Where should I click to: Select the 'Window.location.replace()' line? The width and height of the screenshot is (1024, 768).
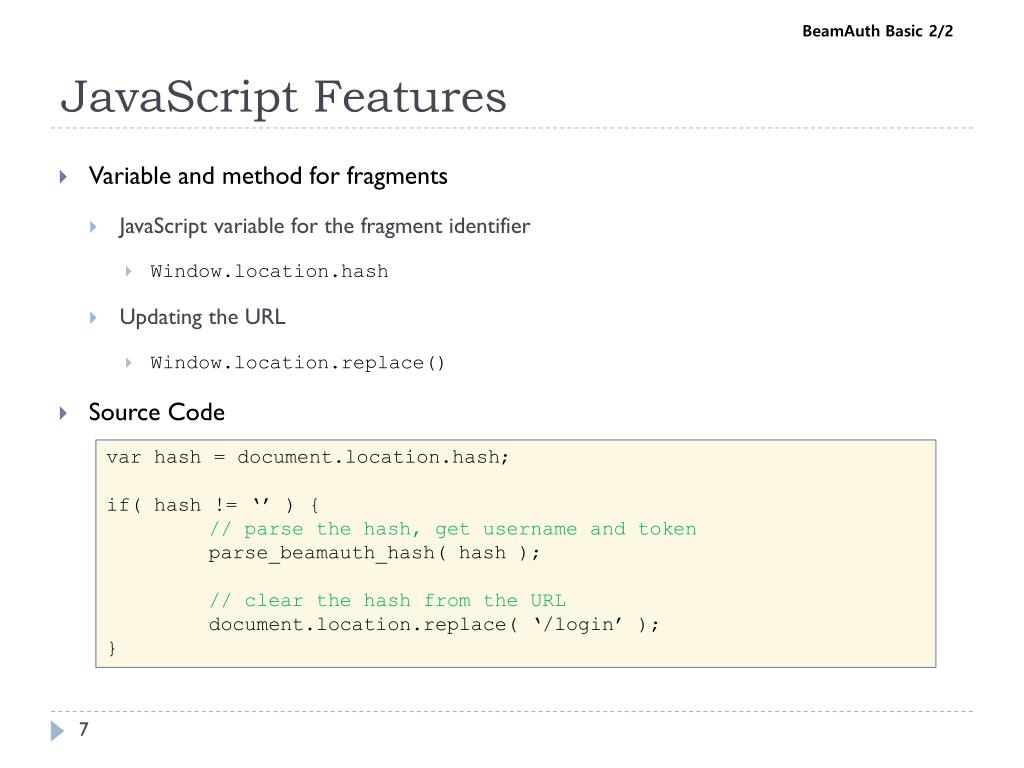(297, 362)
